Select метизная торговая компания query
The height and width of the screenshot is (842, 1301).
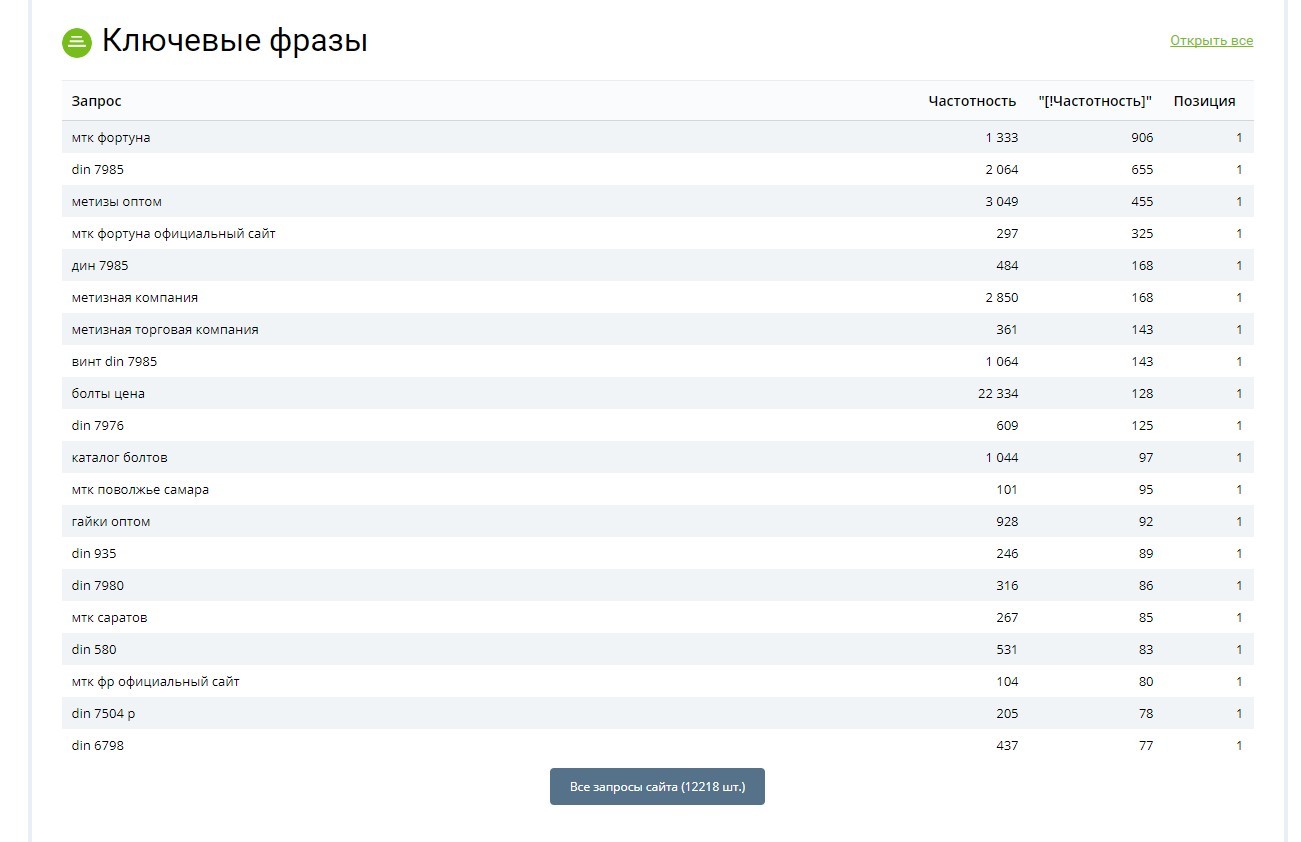pos(165,329)
